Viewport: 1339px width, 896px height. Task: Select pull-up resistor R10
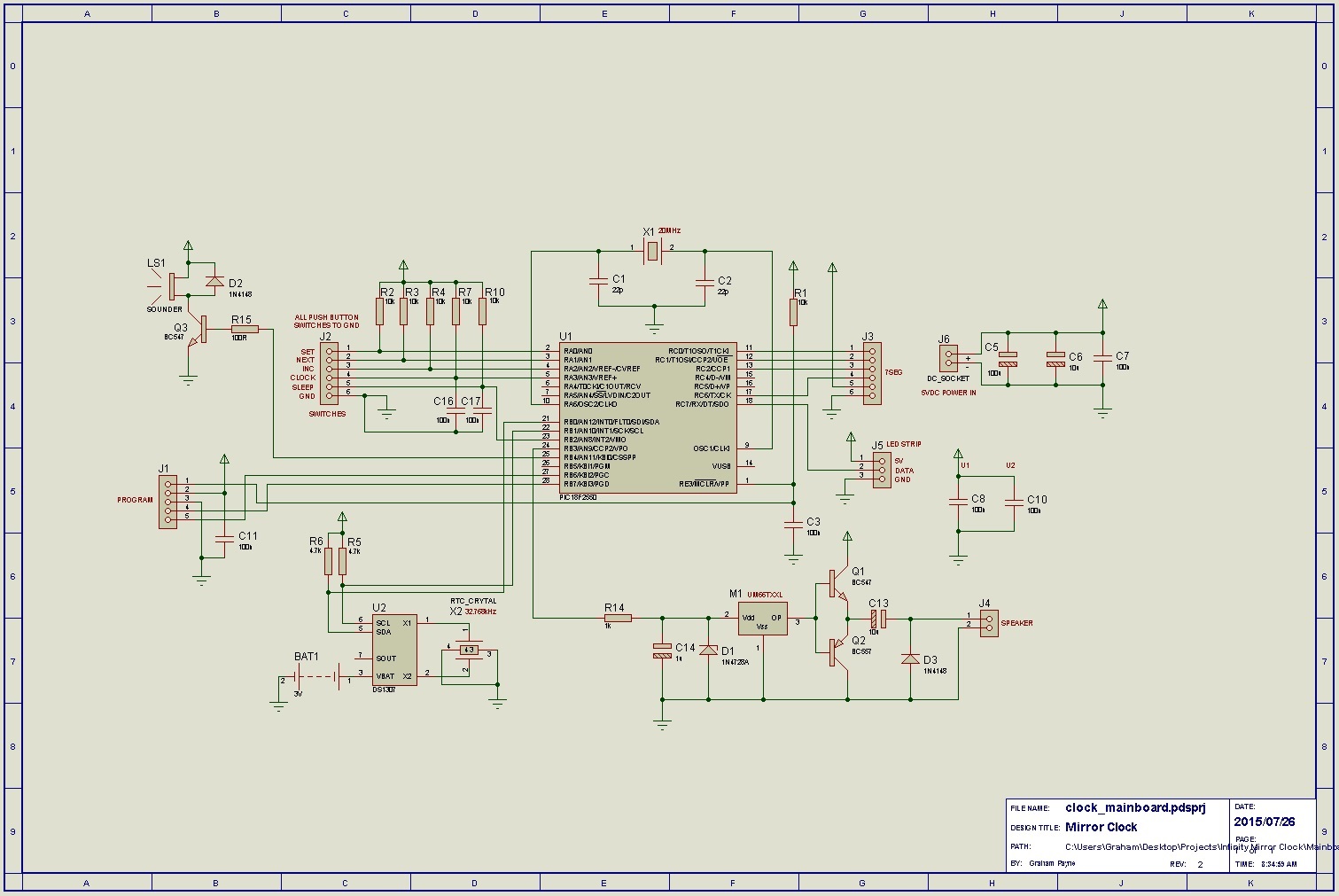pos(482,312)
